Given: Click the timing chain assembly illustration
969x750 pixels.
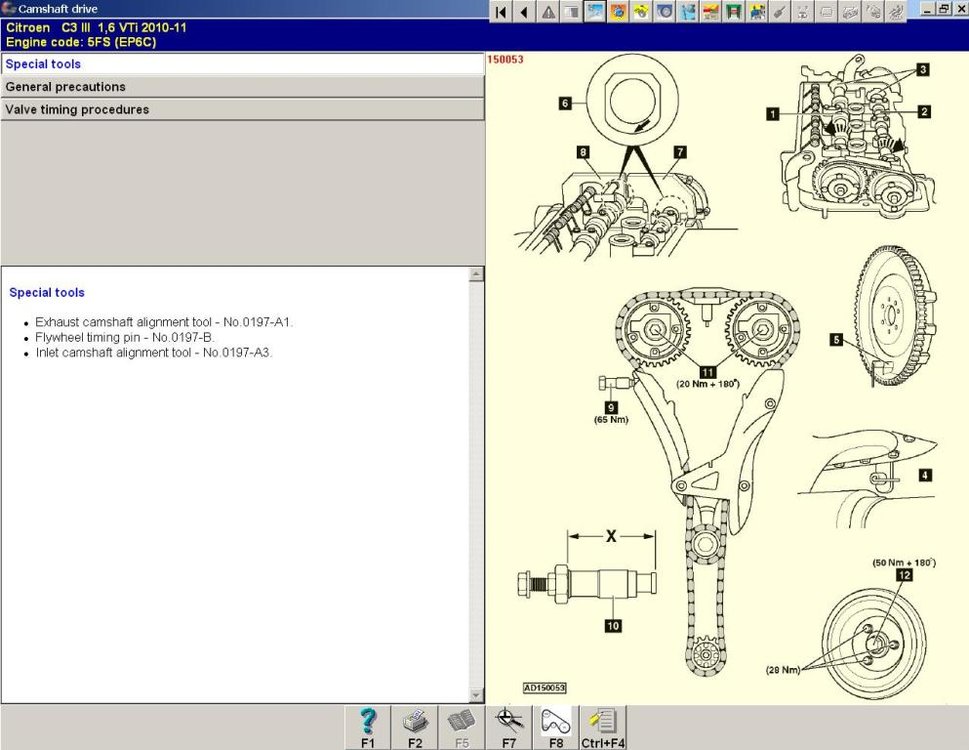Looking at the screenshot, I should click(708, 482).
